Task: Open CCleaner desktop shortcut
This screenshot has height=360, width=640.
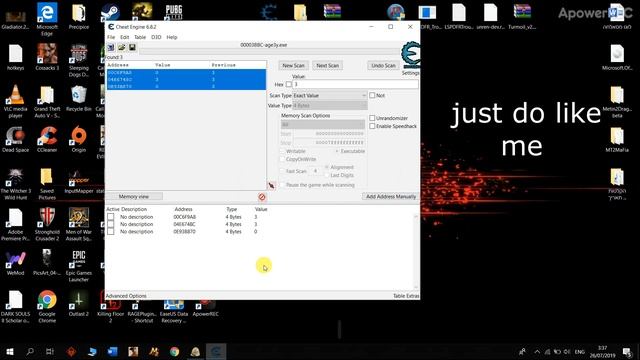Action: click(47, 140)
